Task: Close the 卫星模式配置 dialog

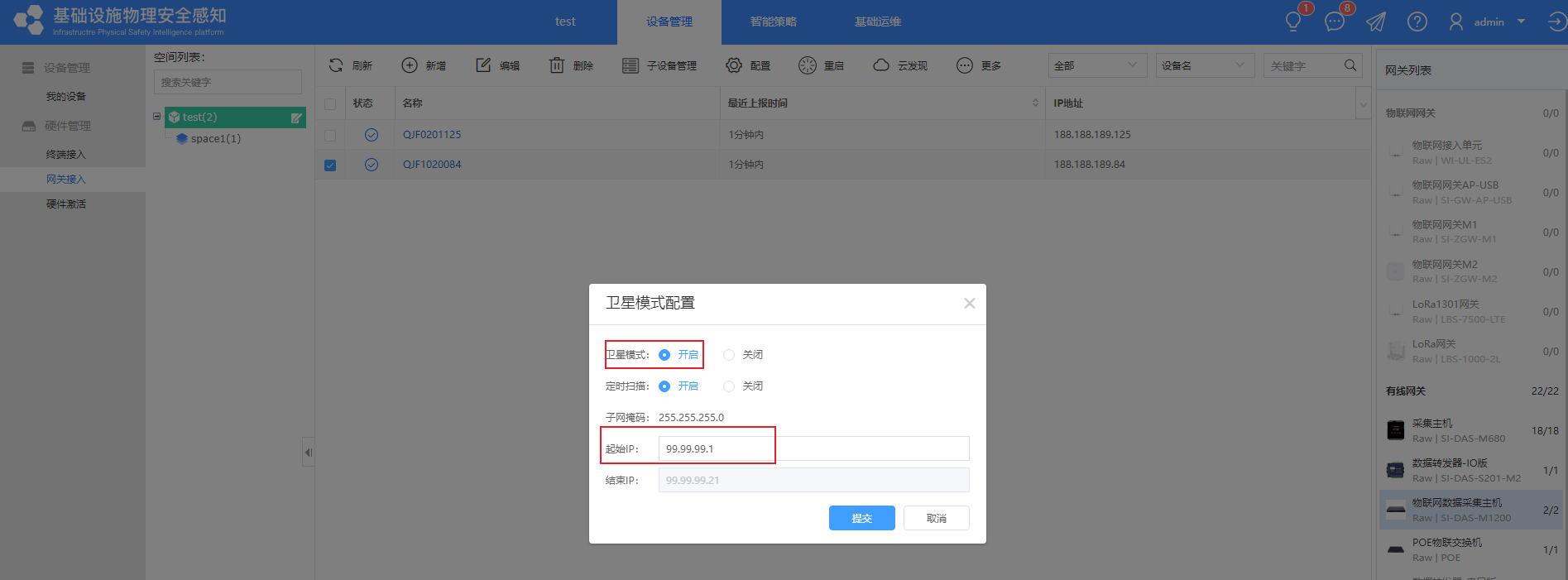Action: [969, 304]
